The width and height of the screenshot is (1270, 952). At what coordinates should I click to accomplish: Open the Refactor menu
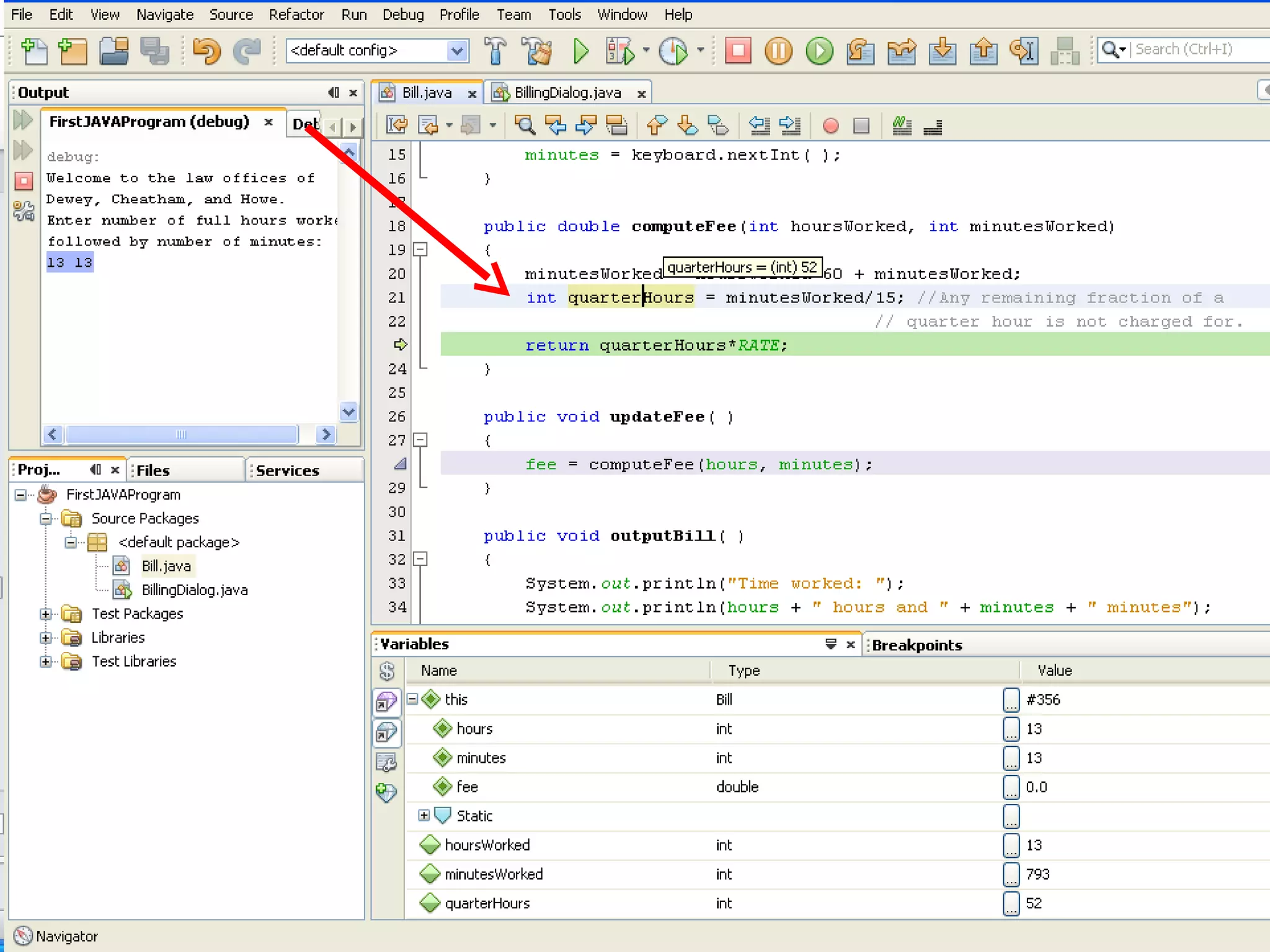296,14
